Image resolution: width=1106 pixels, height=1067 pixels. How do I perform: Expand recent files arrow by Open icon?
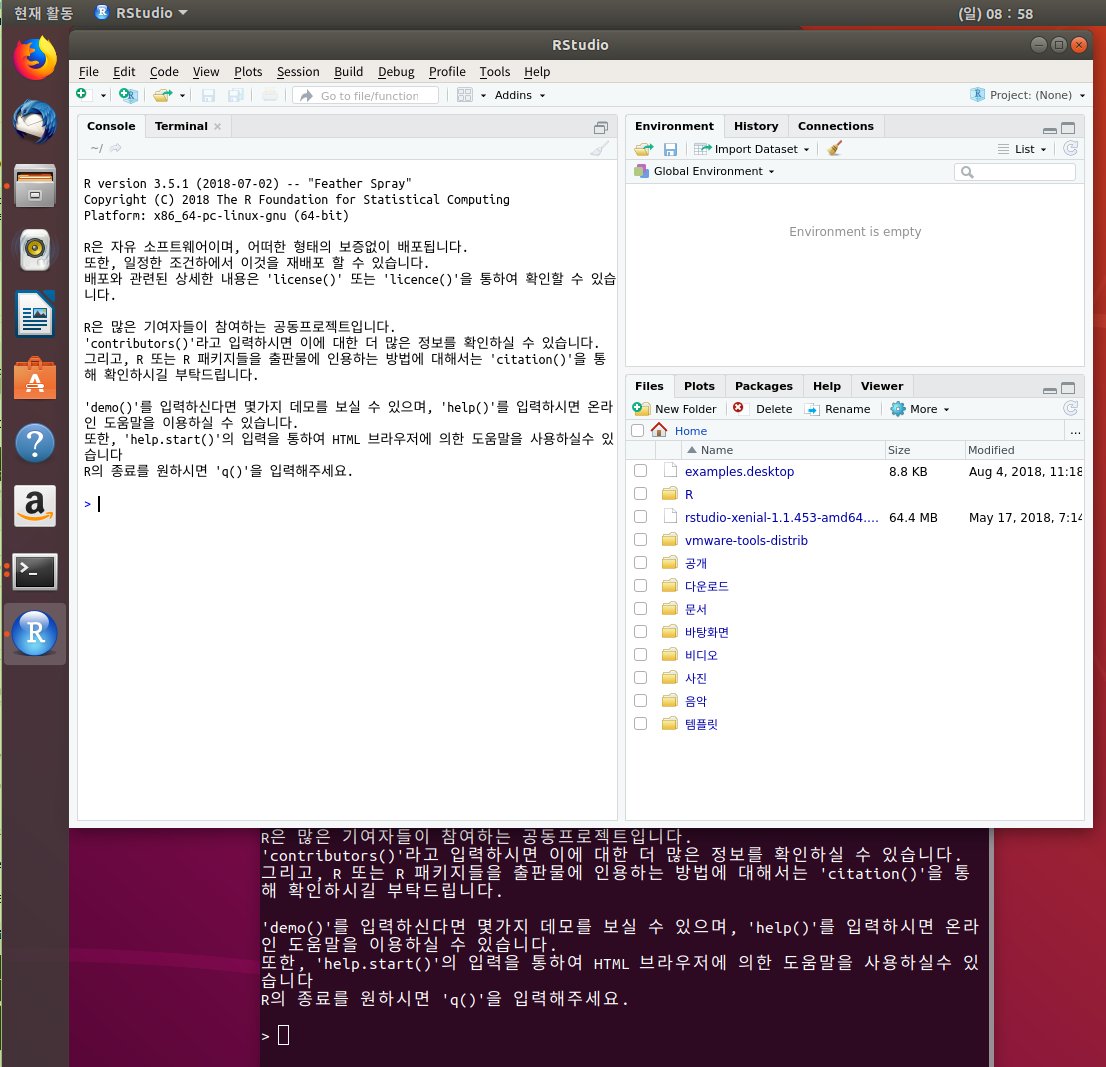pos(182,95)
